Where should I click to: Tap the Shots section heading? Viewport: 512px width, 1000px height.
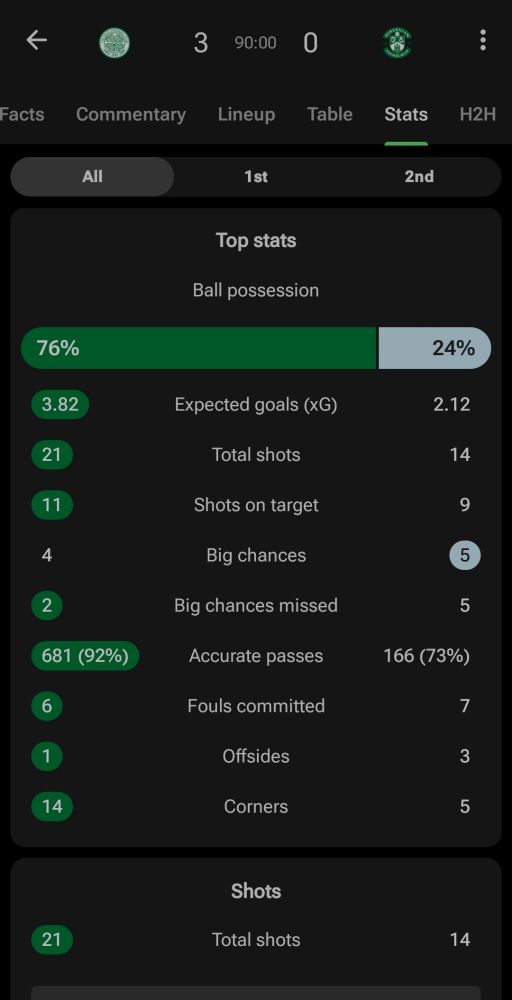[x=256, y=891]
